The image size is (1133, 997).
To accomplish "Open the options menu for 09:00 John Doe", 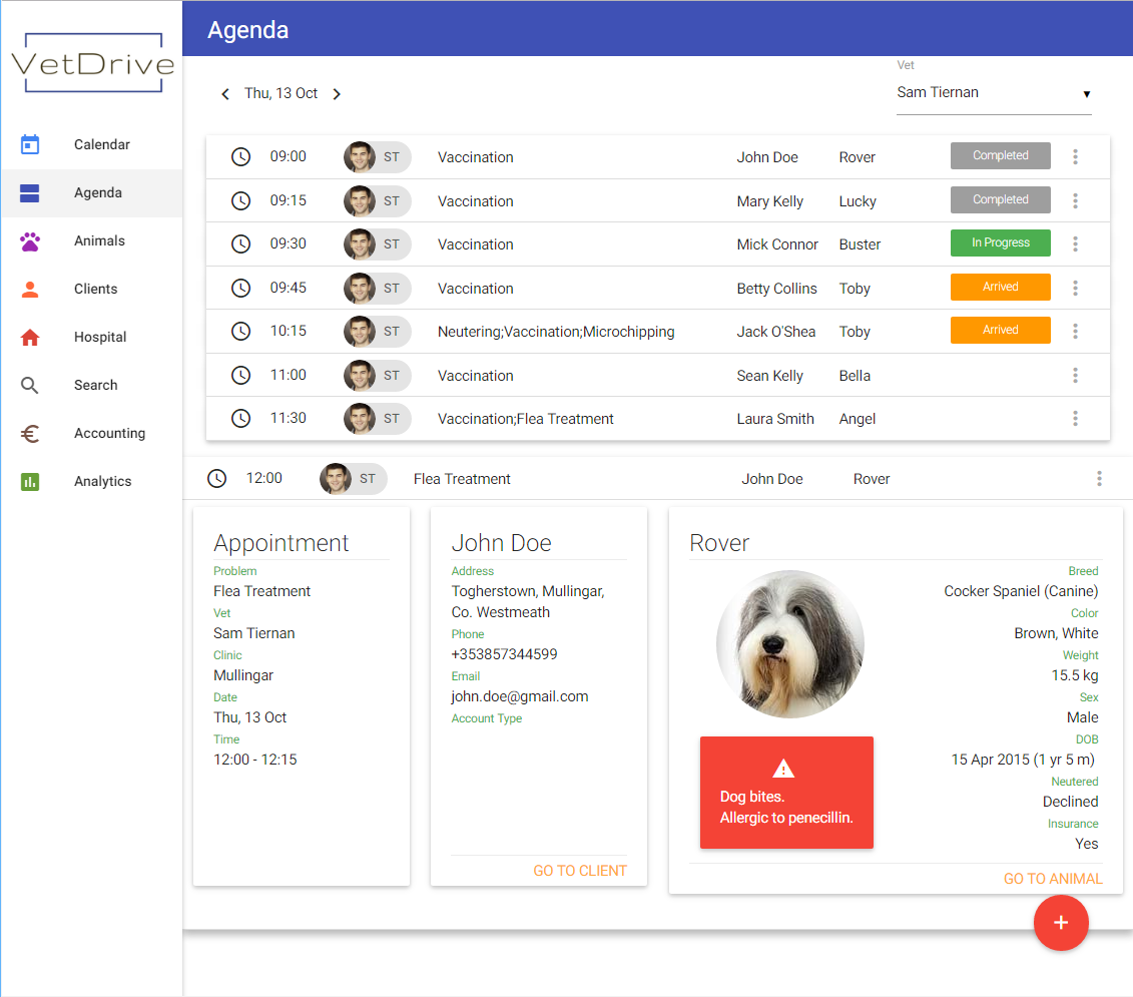I will point(1075,157).
